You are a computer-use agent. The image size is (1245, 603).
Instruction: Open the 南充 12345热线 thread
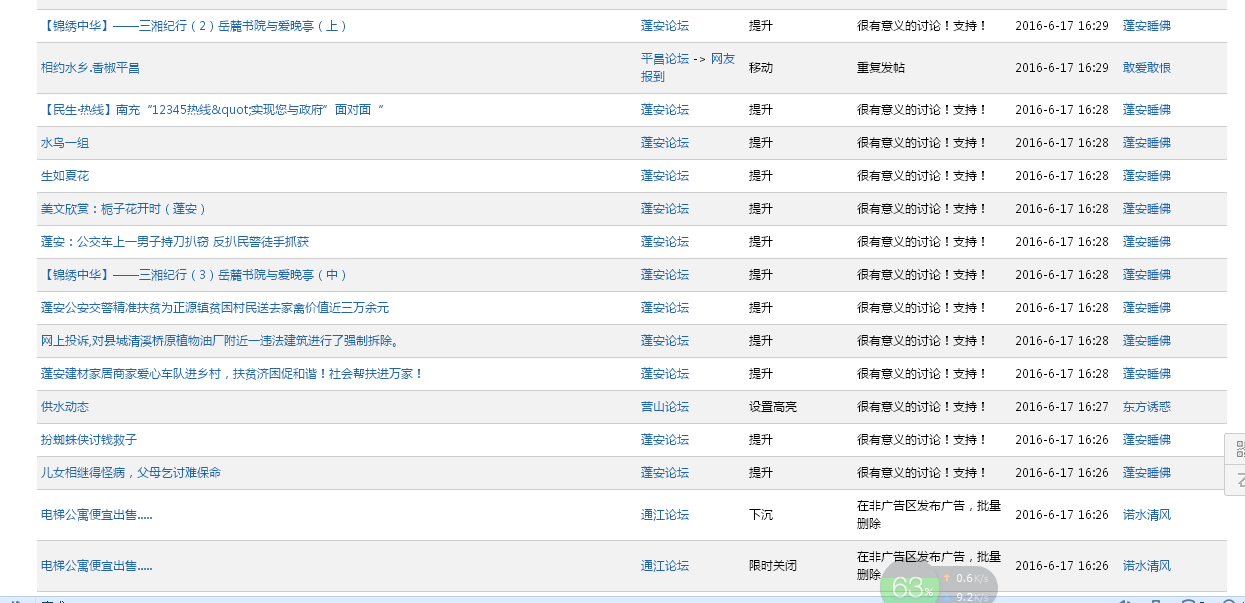pyautogui.click(x=212, y=110)
